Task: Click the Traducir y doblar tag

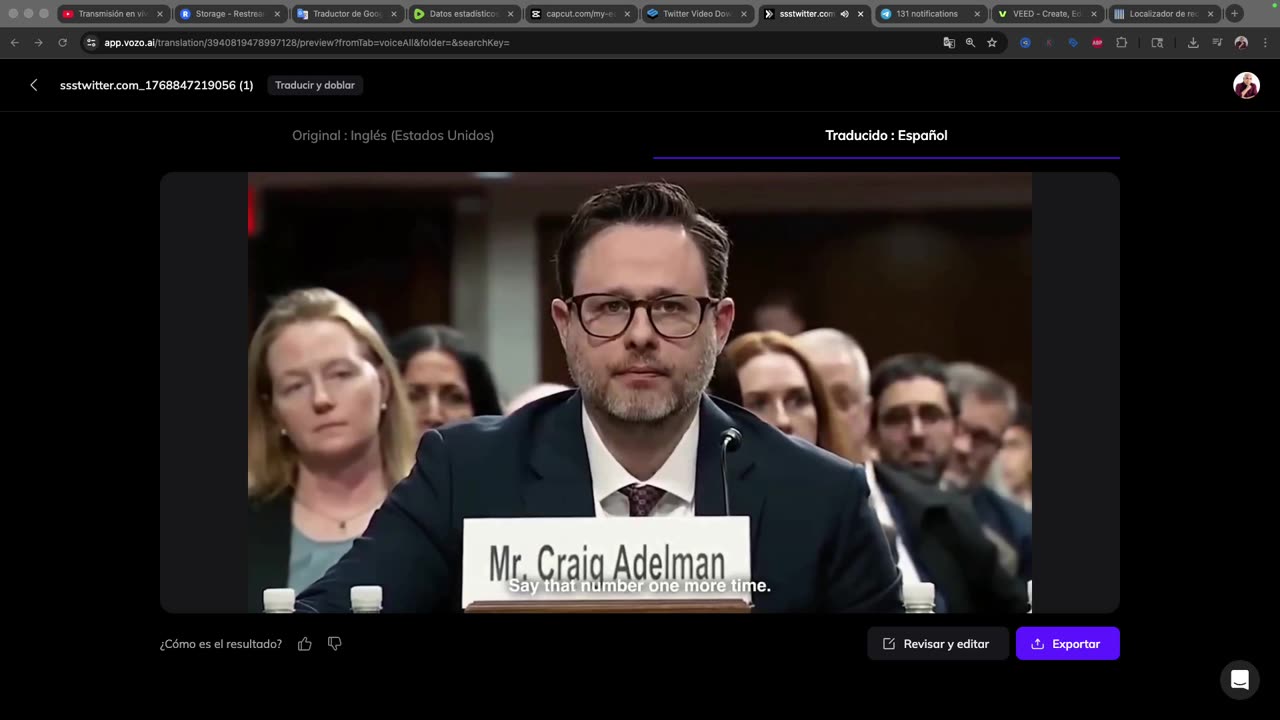Action: [x=315, y=85]
